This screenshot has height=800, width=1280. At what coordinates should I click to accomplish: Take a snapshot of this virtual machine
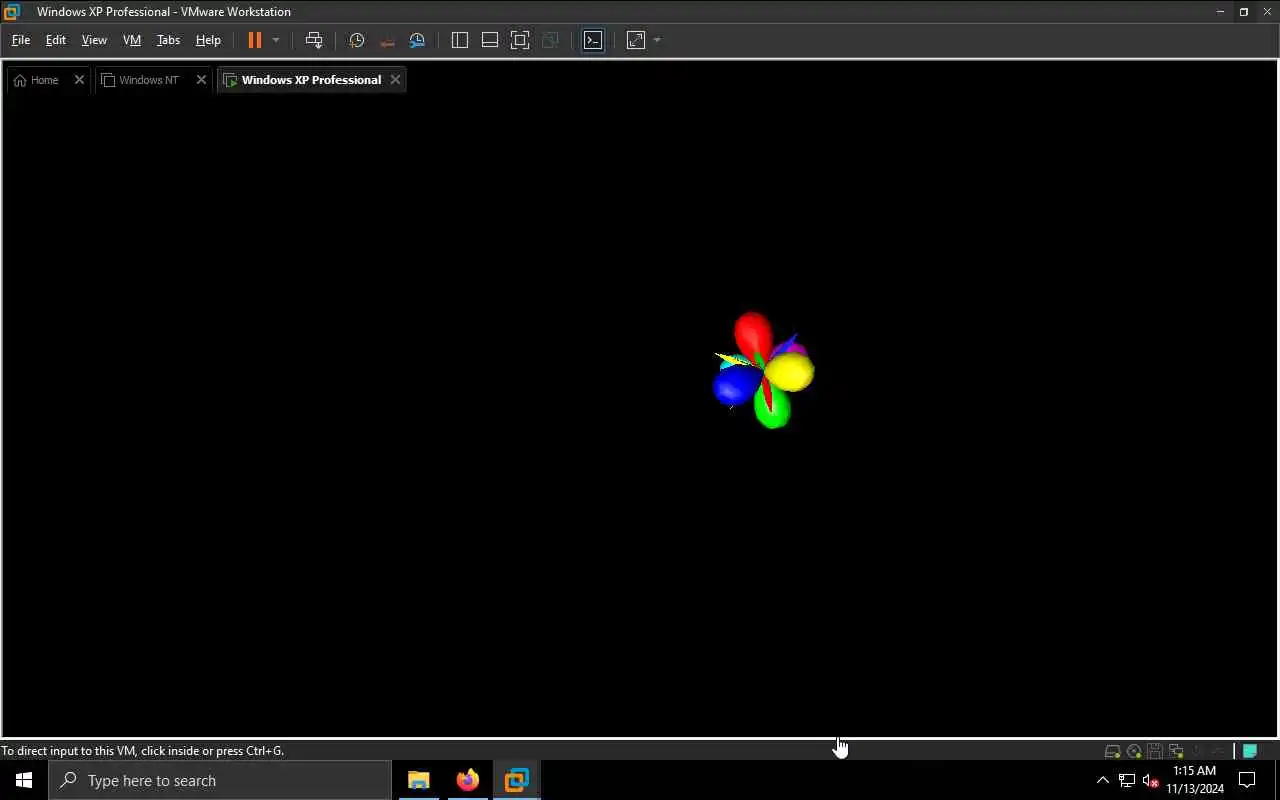pyautogui.click(x=357, y=40)
